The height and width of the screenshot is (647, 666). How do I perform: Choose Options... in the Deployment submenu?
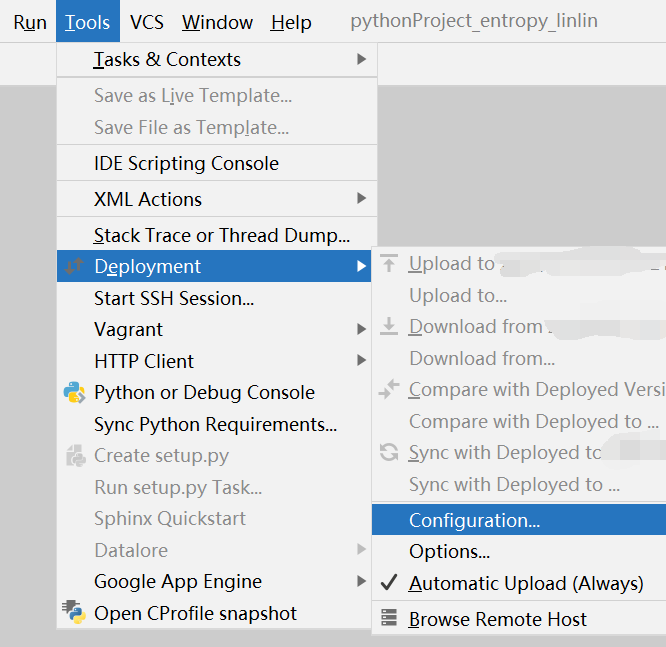click(x=519, y=551)
